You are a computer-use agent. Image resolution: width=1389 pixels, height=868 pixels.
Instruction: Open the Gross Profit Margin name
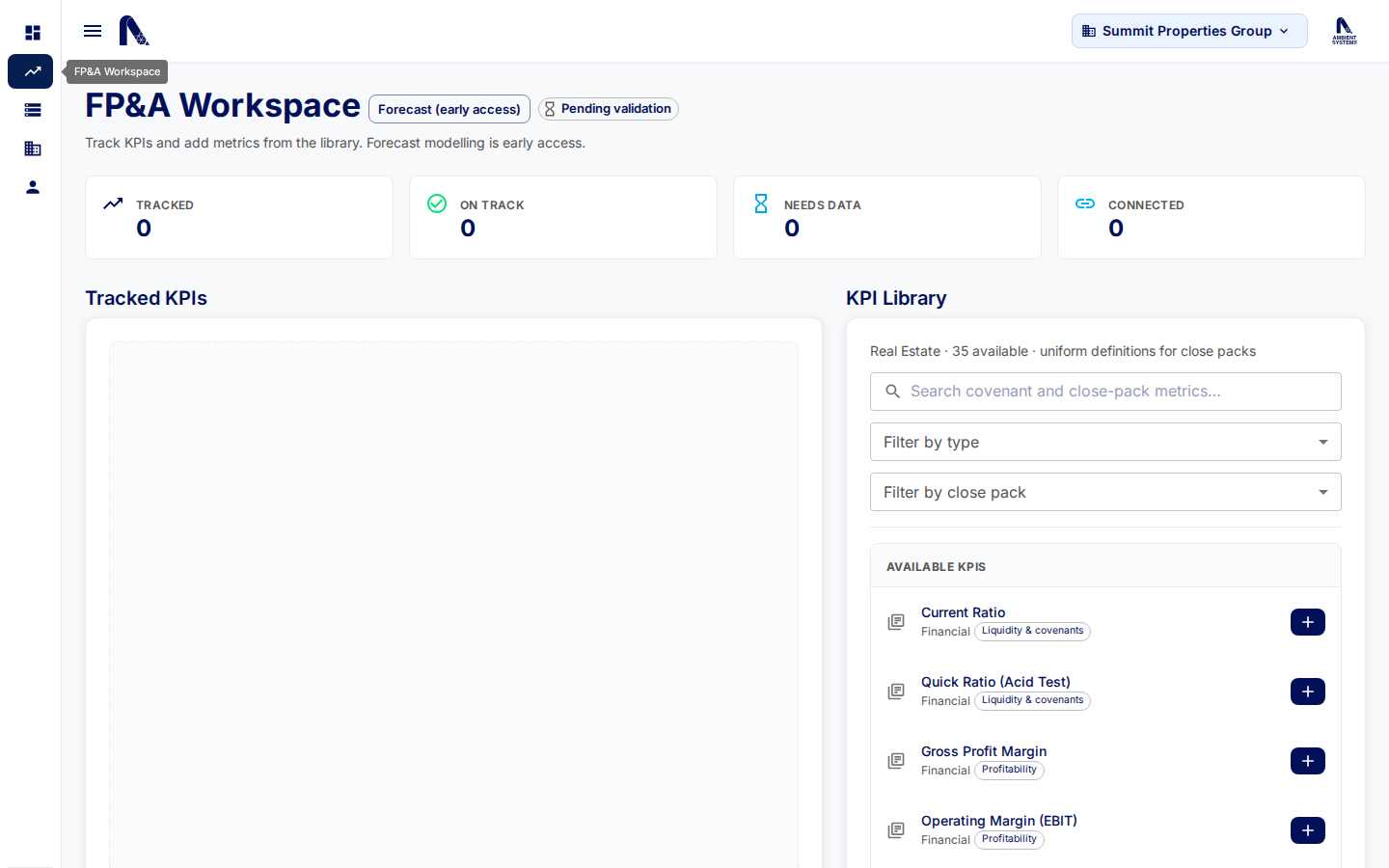984,751
